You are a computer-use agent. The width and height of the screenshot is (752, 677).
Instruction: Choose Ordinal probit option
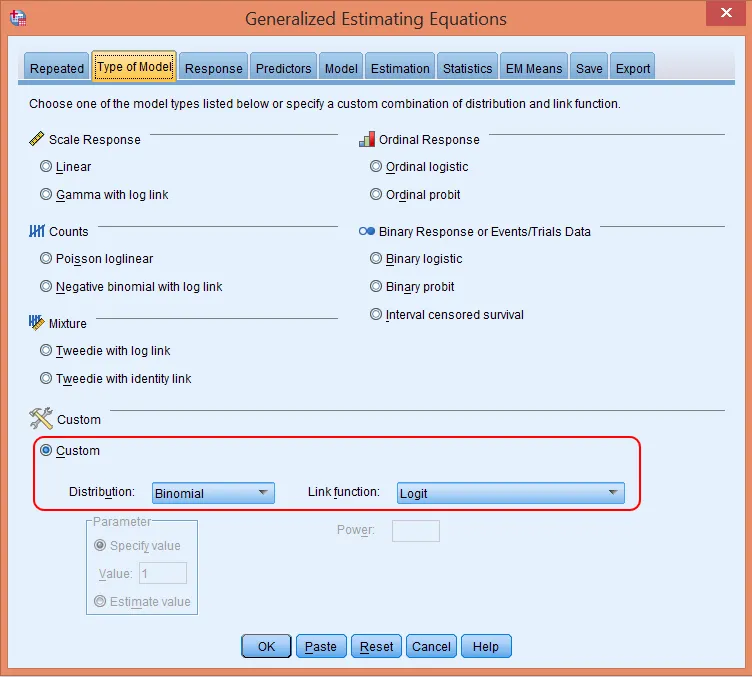tap(376, 194)
